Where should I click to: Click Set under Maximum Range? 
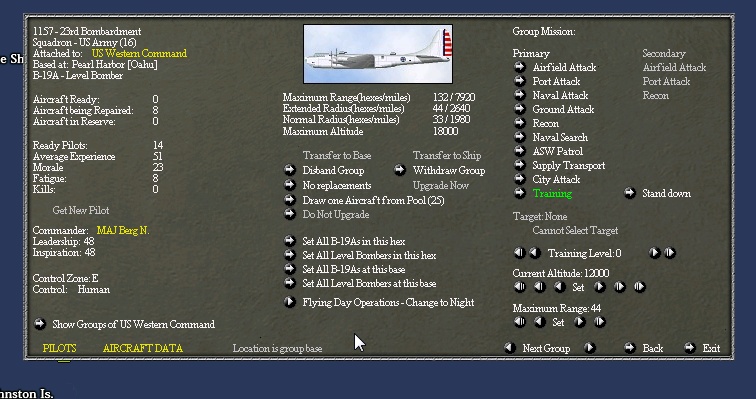pos(558,322)
